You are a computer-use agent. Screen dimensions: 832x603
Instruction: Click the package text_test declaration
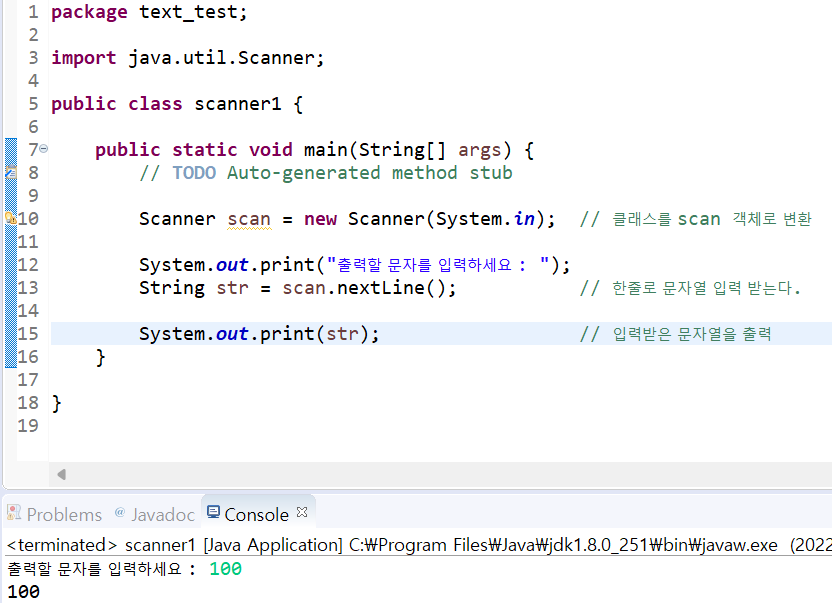149,12
